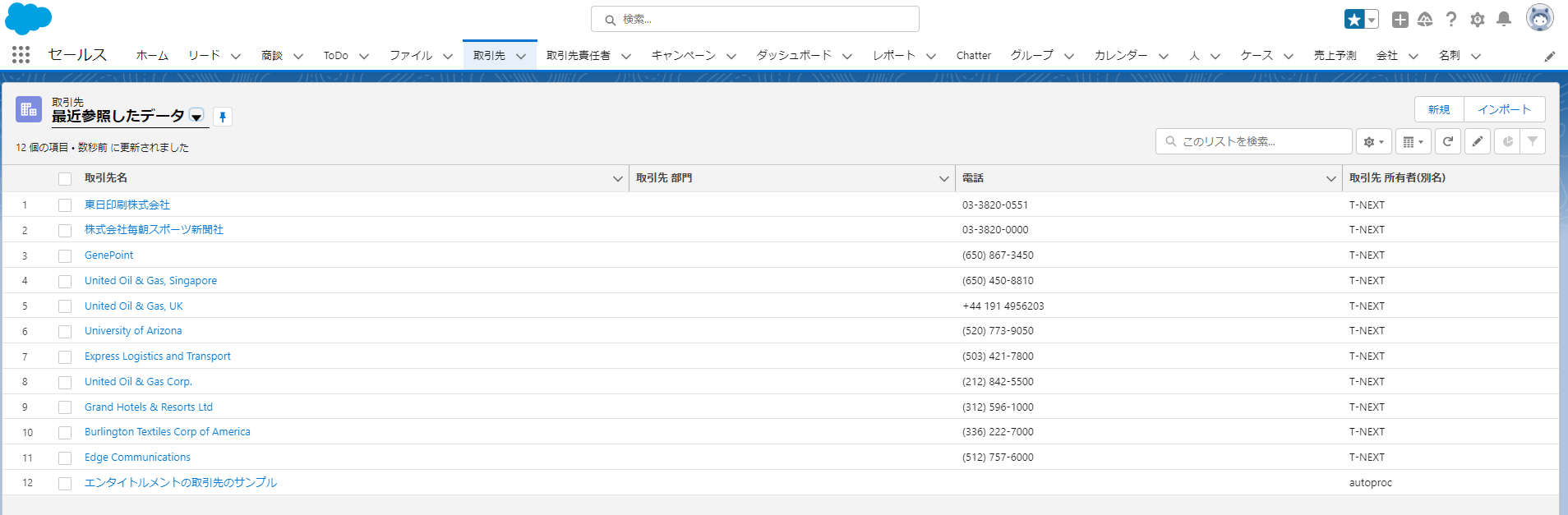The width and height of the screenshot is (1568, 515).
Task: Open display-as table selector
Action: tap(1414, 141)
